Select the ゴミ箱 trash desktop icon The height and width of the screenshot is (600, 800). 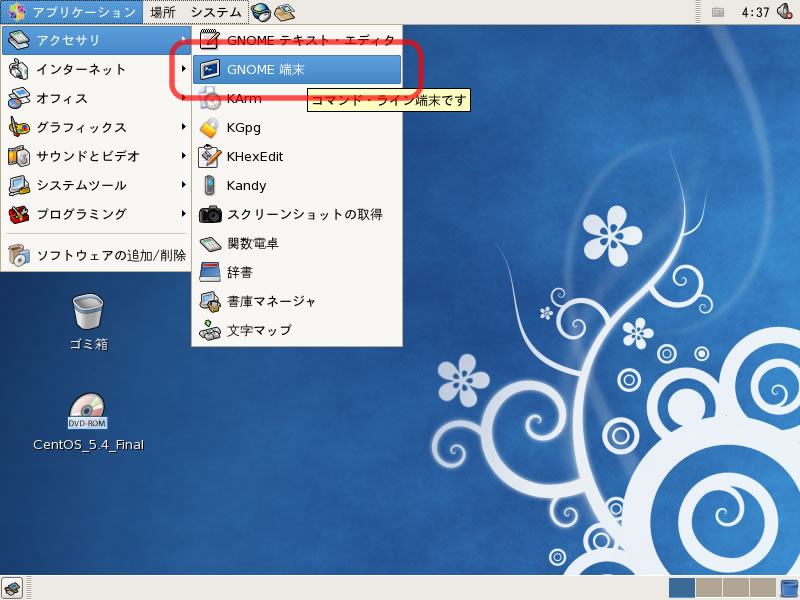88,321
